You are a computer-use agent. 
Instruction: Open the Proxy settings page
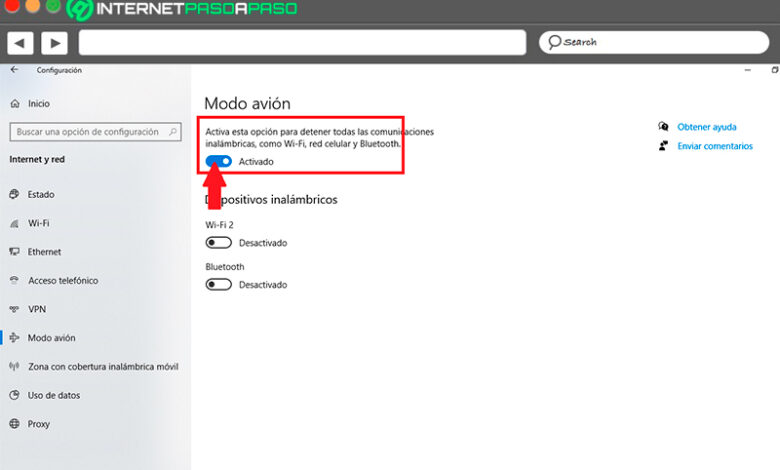pos(38,424)
